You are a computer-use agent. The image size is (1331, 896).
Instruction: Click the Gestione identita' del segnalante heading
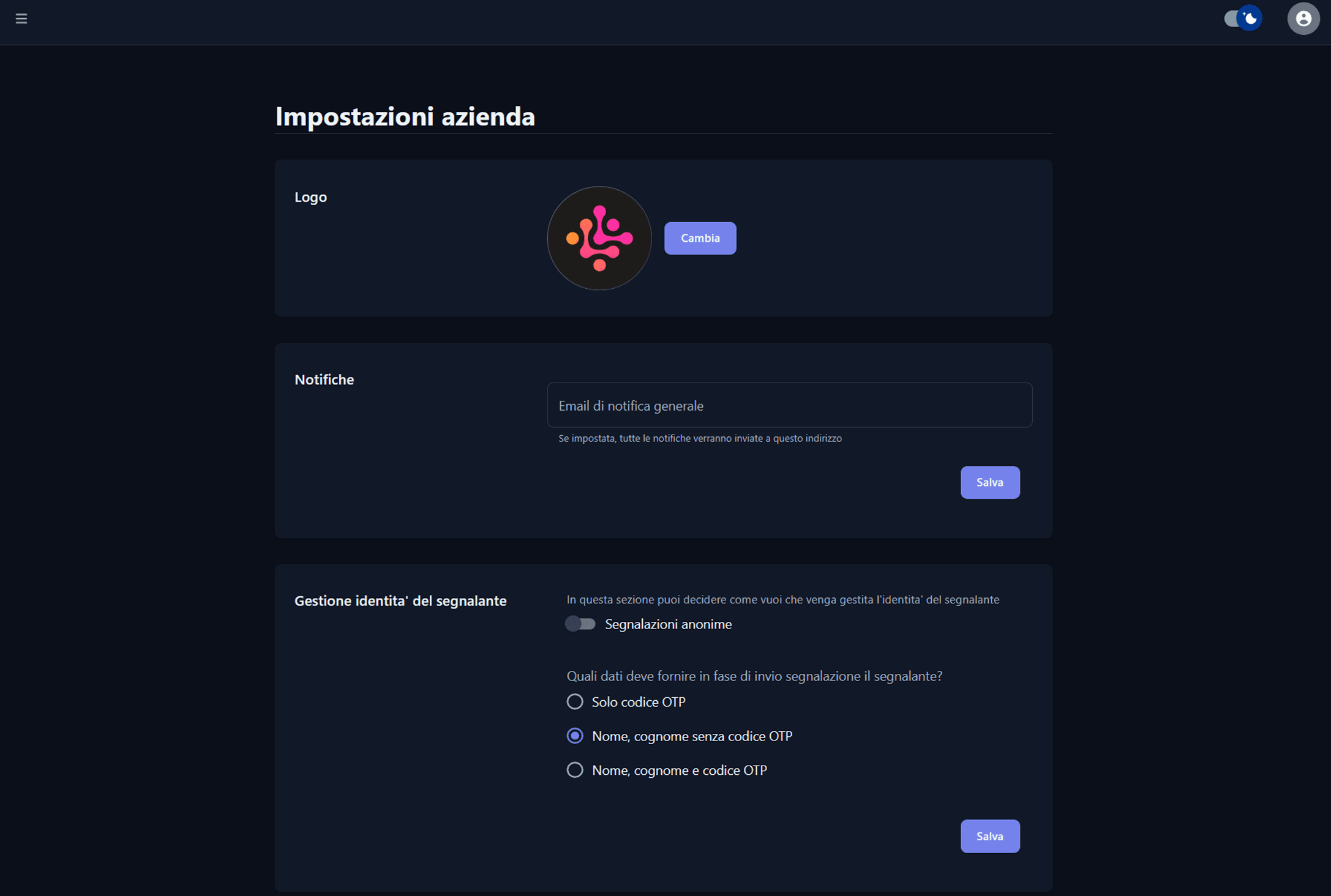click(x=400, y=601)
